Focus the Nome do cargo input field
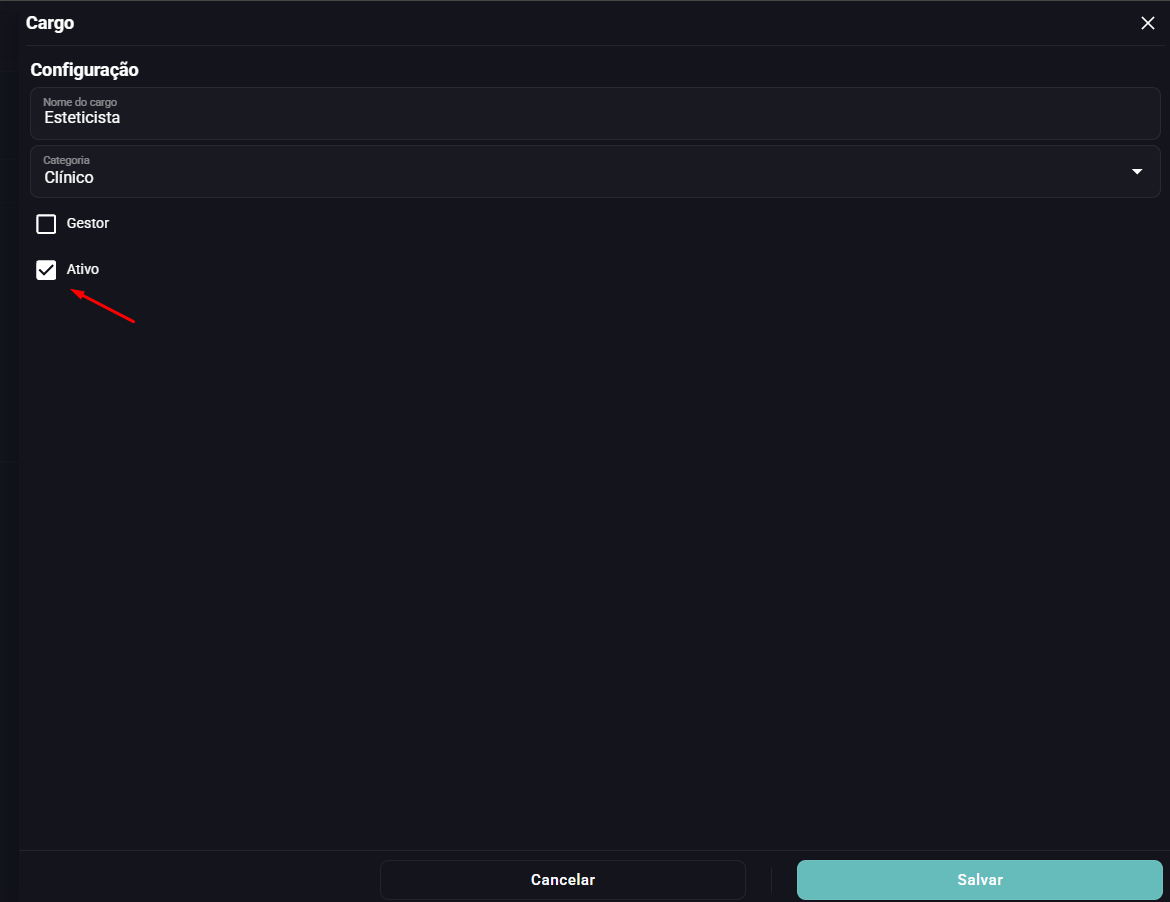 point(595,113)
